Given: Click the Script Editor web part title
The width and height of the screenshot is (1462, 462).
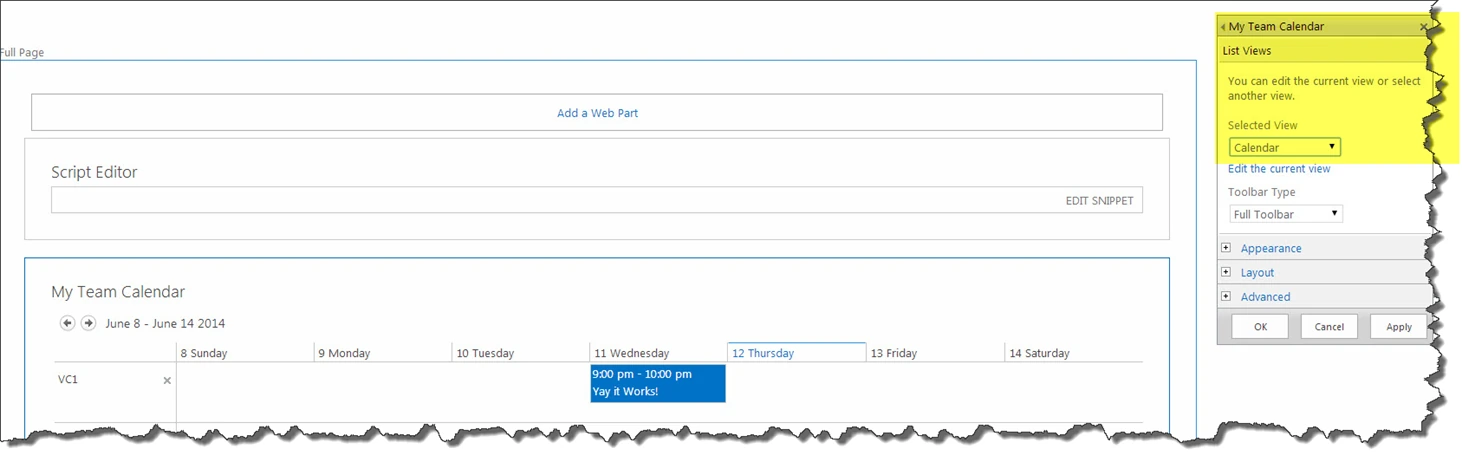Looking at the screenshot, I should (94, 172).
